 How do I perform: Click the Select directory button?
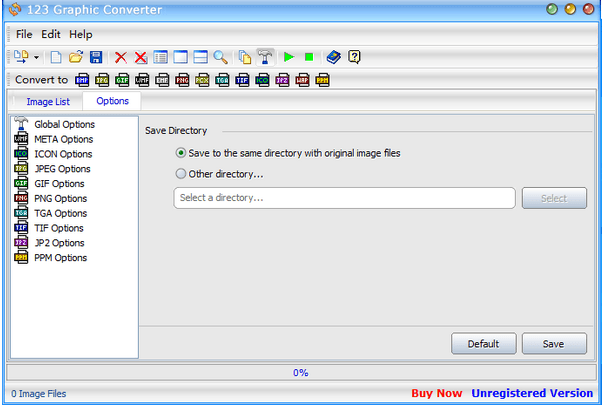coord(554,199)
